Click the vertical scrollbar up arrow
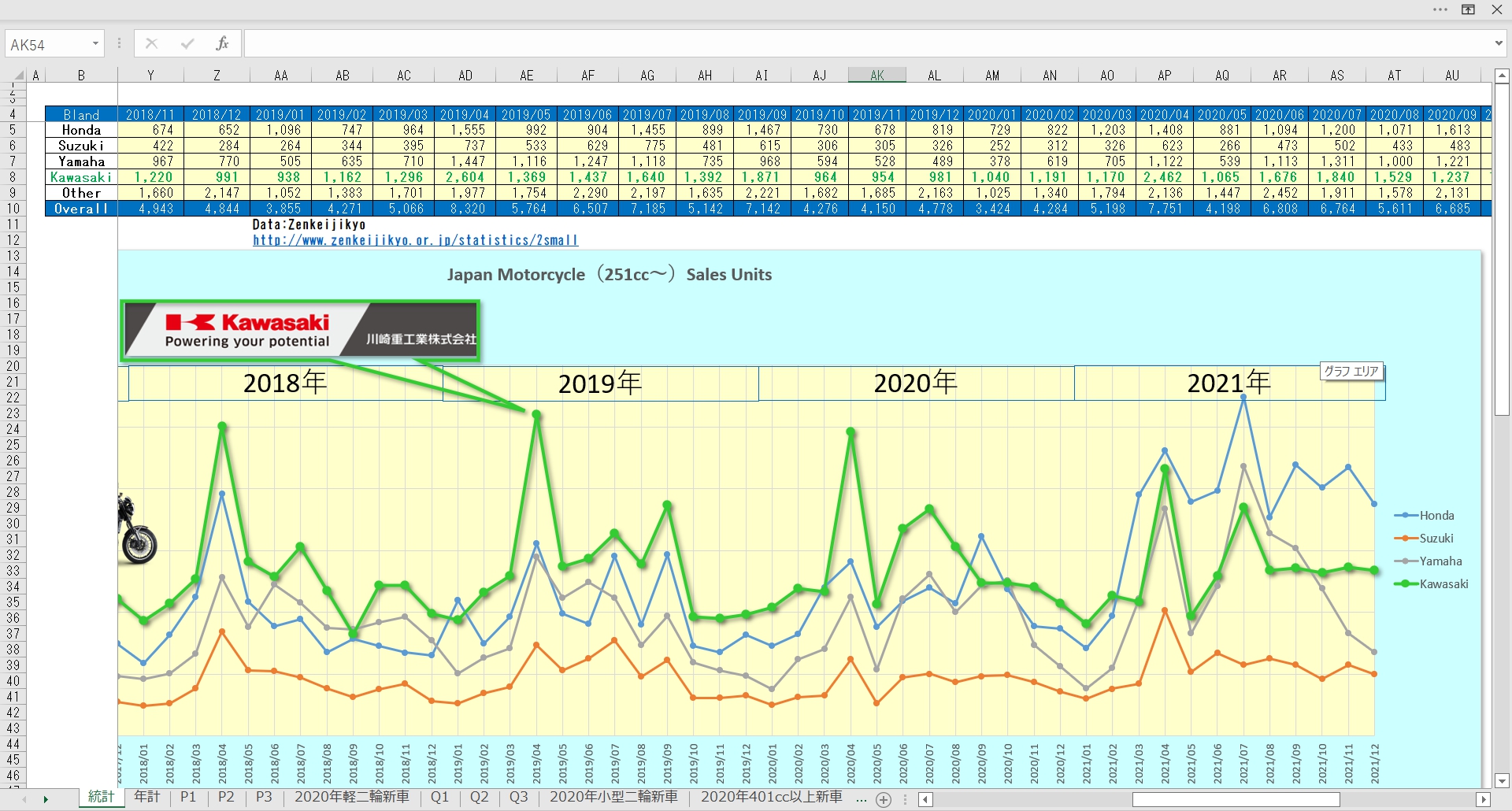Screen dimensions: 1512x811 [1502, 76]
